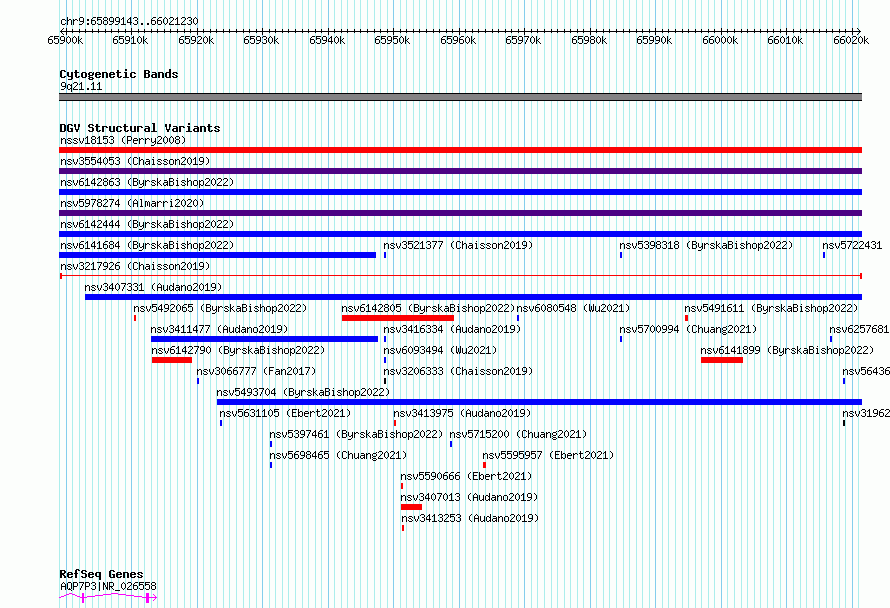Viewport: 890px width, 608px height.
Task: Select the gray 9q21.11 band bar
Action: [x=460, y=97]
